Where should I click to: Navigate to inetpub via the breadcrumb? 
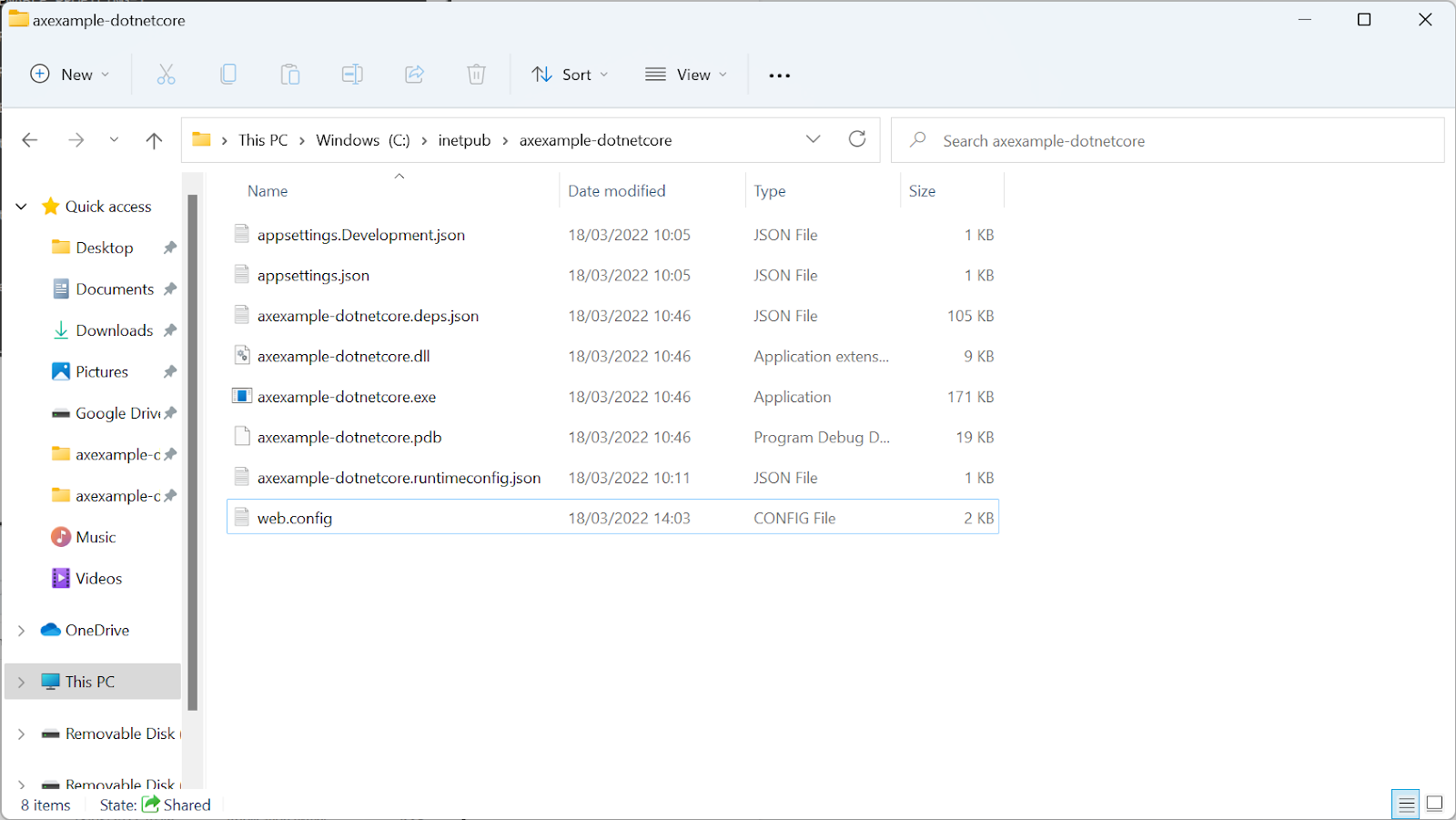coord(464,139)
